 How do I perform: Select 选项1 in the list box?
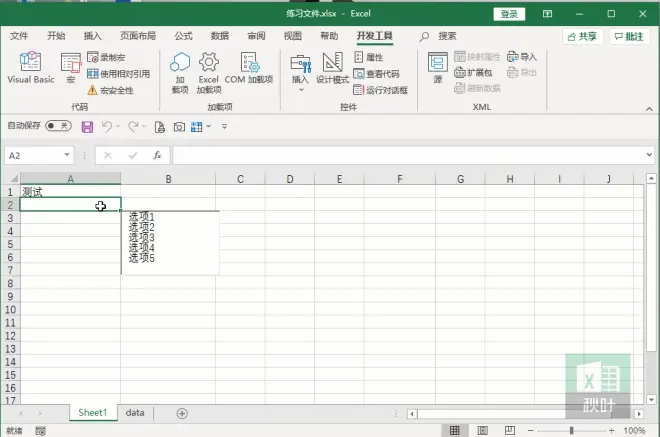141,217
